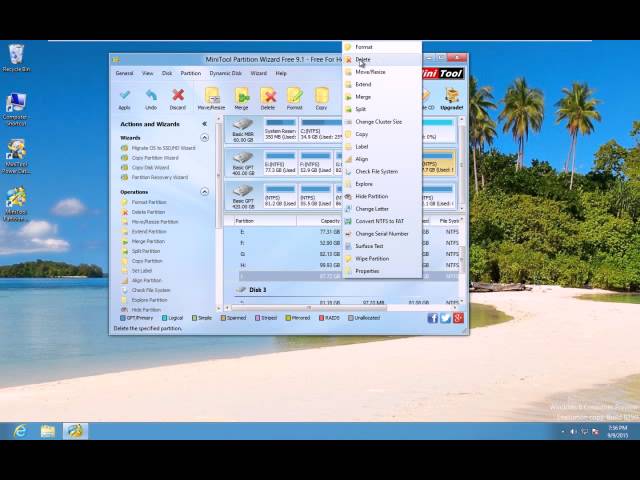Choose Split in the context menu

pyautogui.click(x=382, y=109)
